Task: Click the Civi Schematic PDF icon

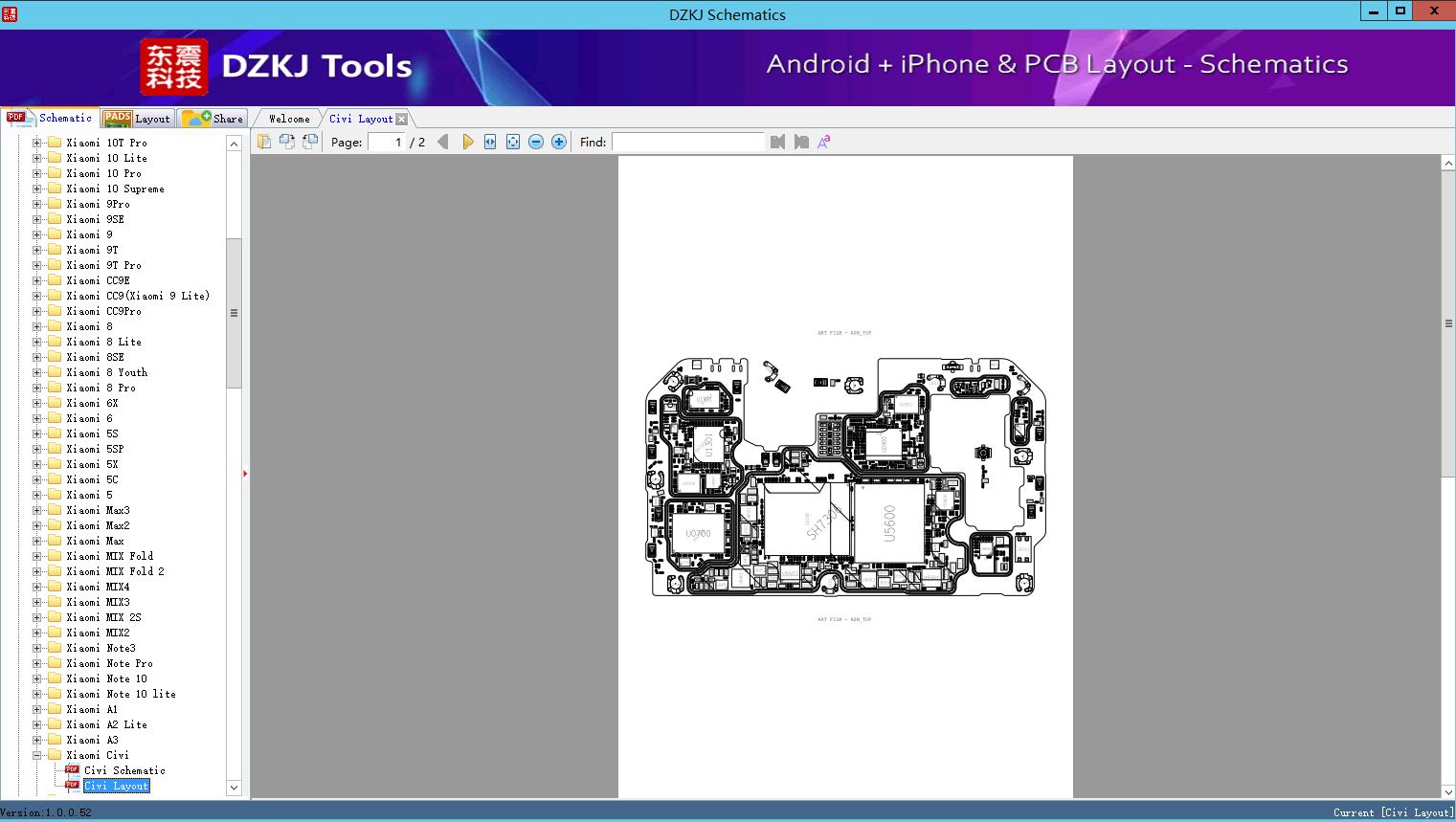Action: click(72, 770)
